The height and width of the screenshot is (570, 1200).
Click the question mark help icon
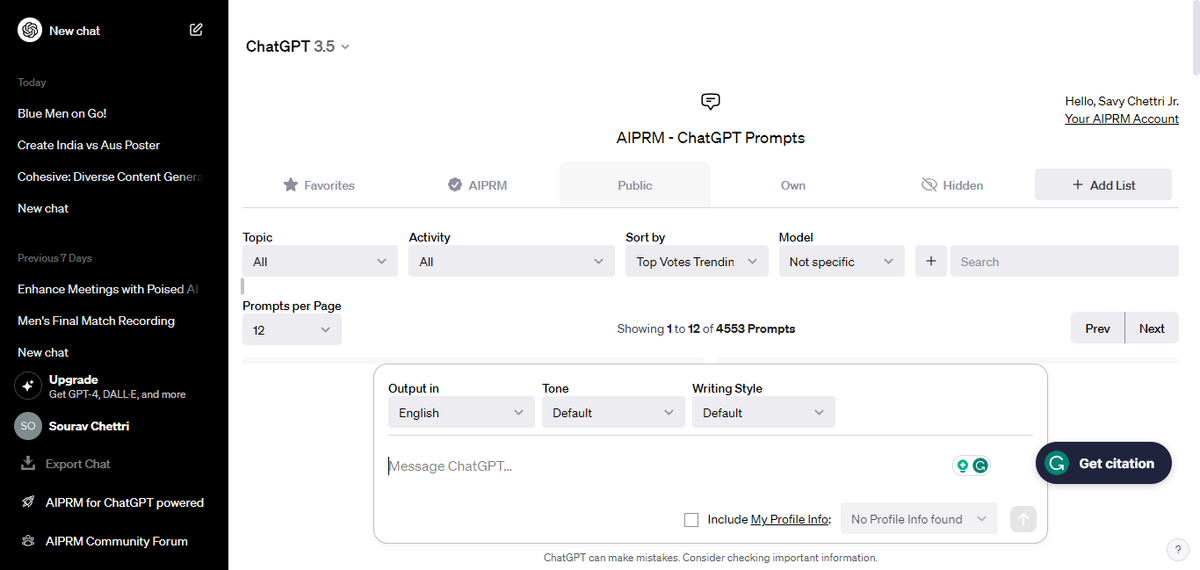coord(1177,549)
